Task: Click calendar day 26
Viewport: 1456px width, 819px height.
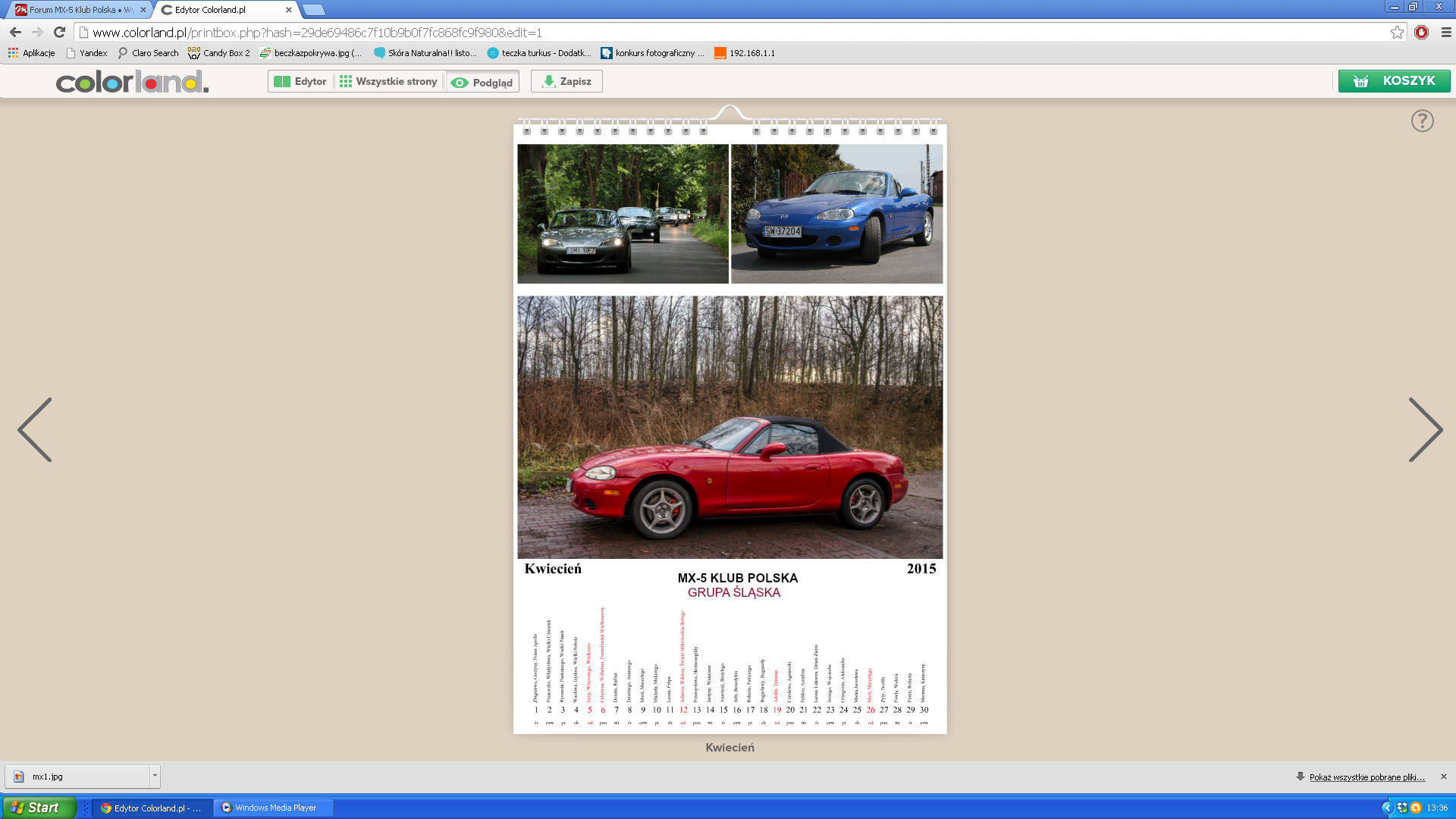Action: (871, 710)
